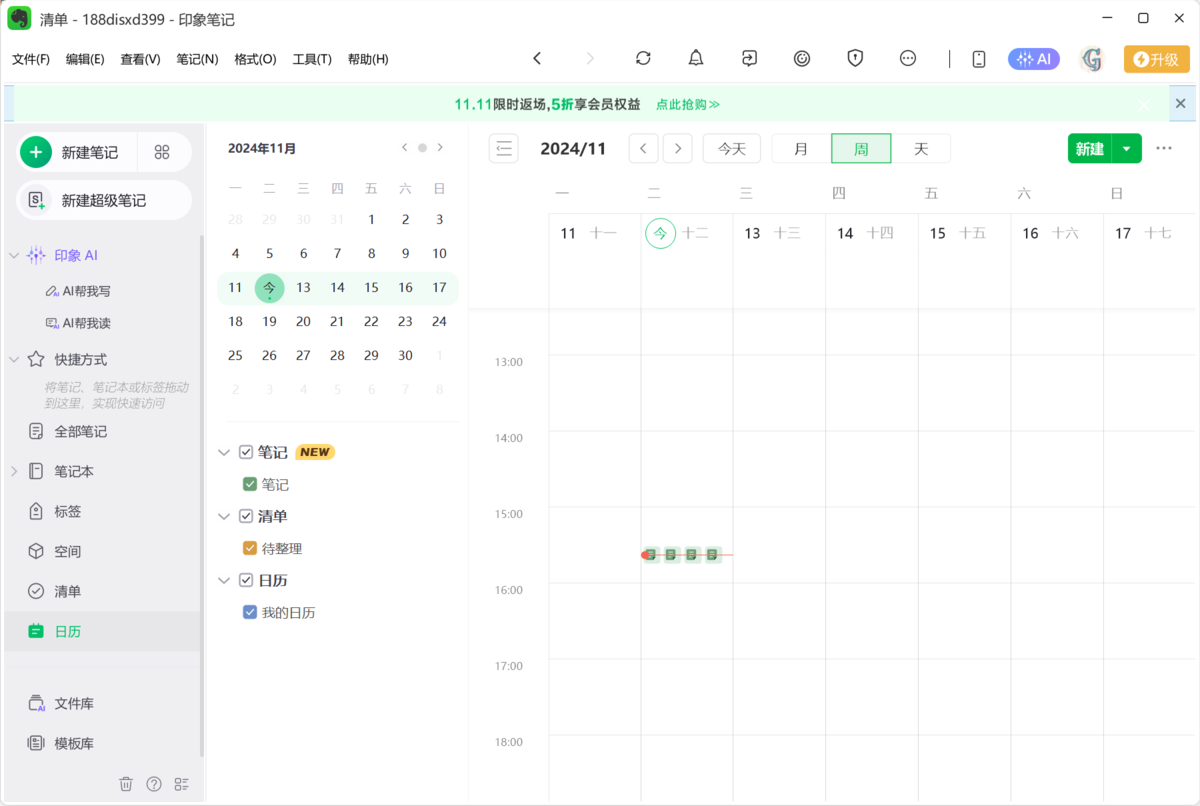The width and height of the screenshot is (1200, 806).
Task: Go to previous week in calendar
Action: coord(643,149)
